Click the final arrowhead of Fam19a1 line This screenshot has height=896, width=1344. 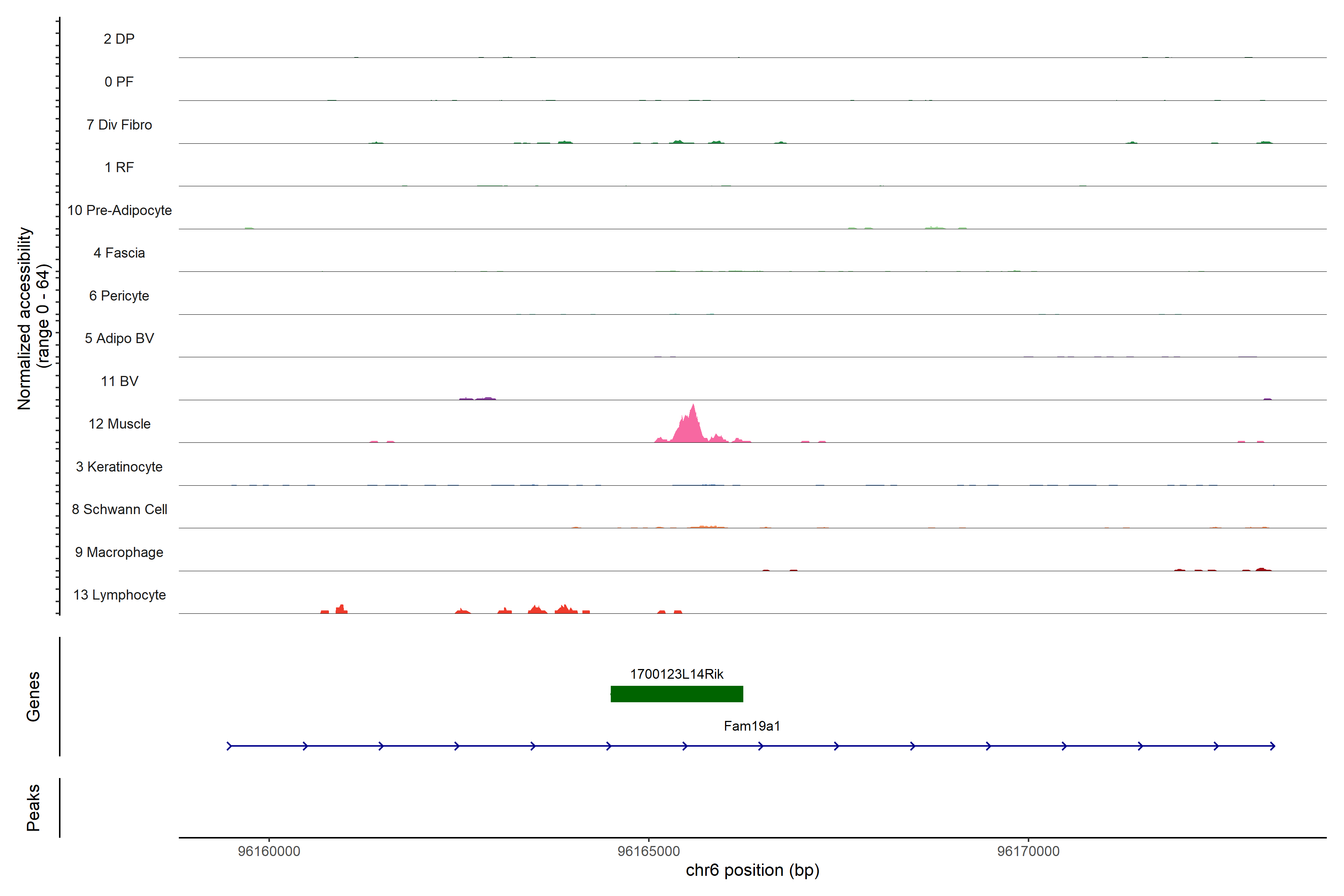pos(1273,746)
